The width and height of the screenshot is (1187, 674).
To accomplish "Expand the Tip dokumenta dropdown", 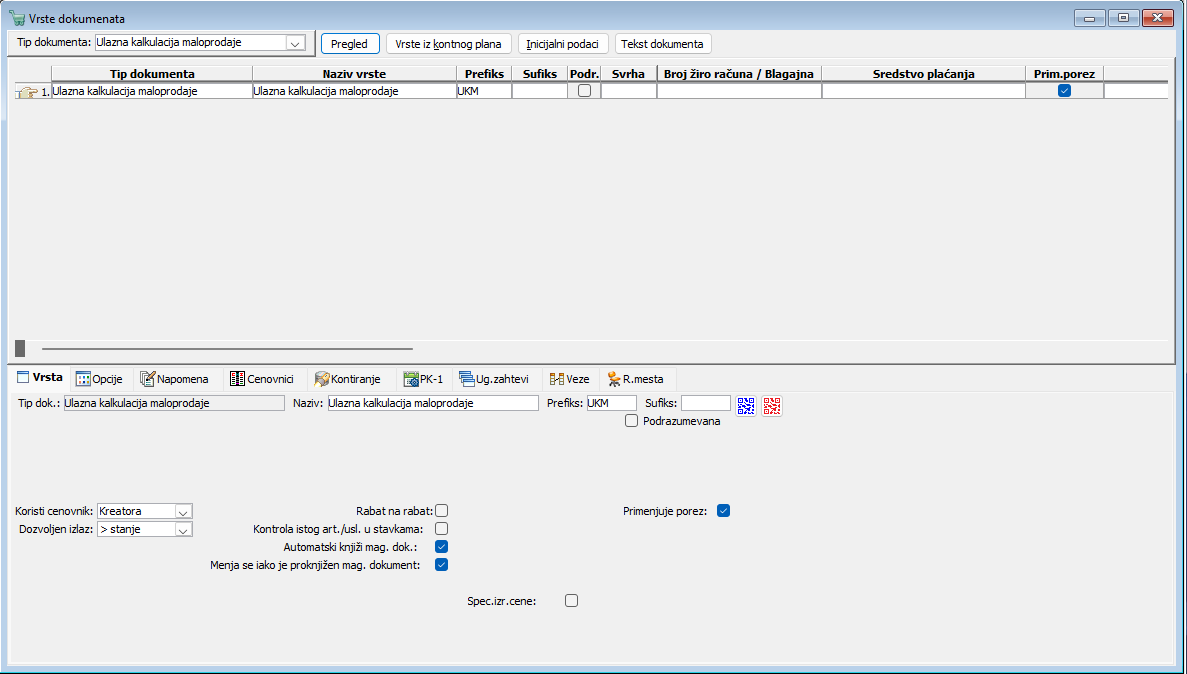I will pyautogui.click(x=295, y=43).
